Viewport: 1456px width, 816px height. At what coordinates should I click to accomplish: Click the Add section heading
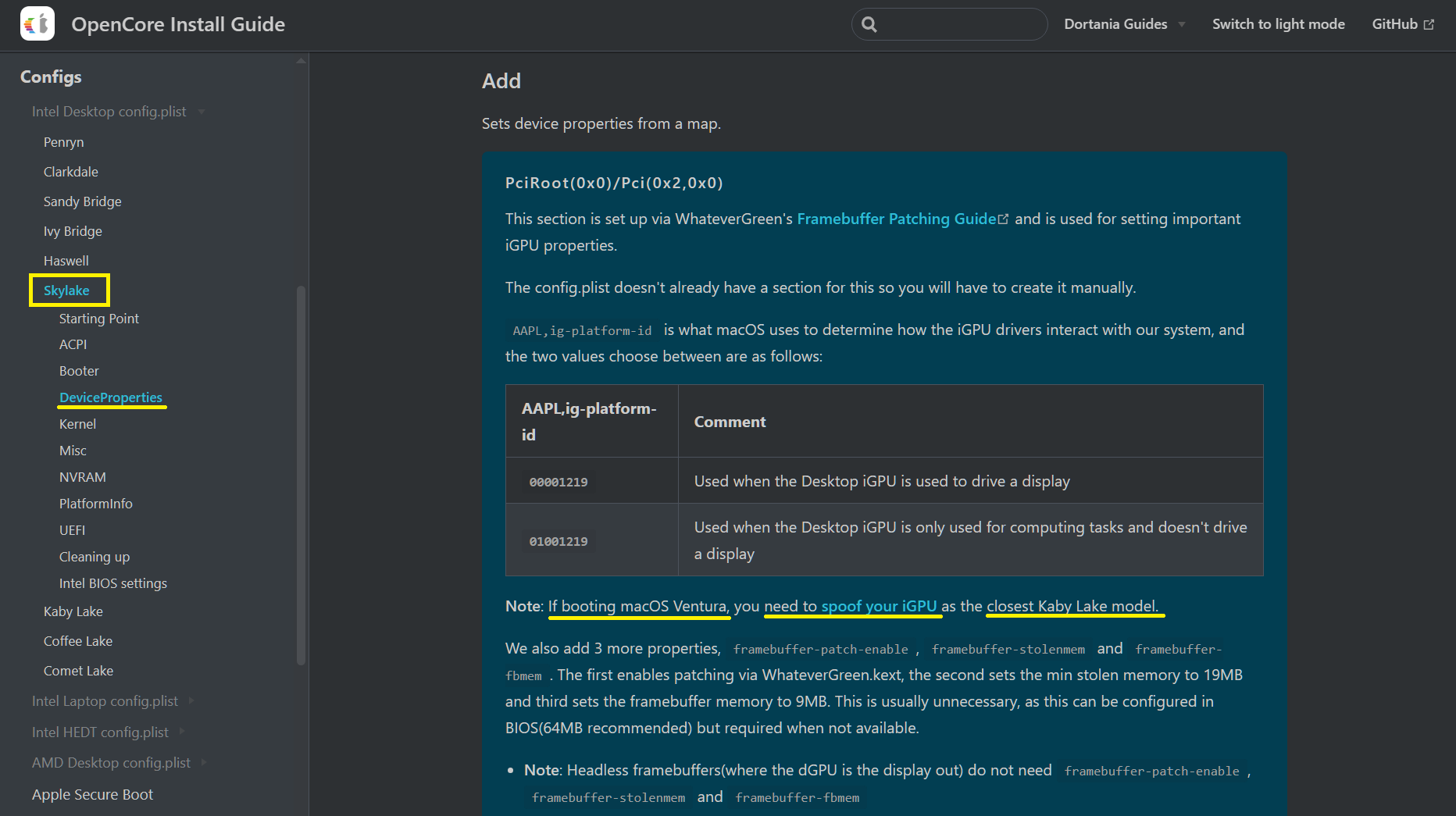tap(501, 81)
